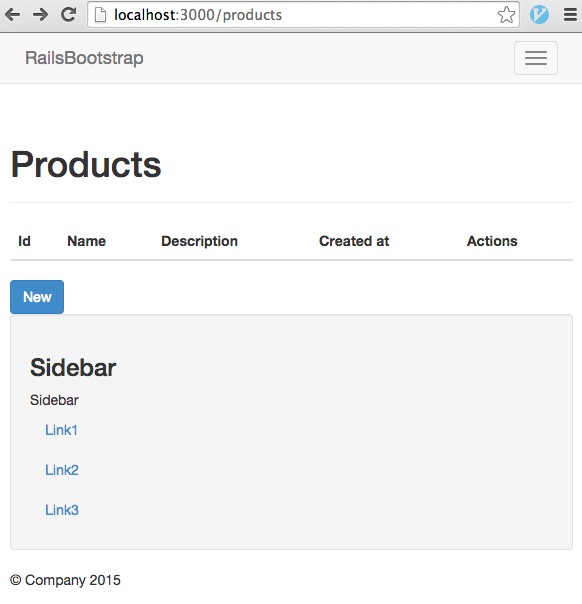Image resolution: width=582 pixels, height=604 pixels.
Task: Open Link2 in the sidebar
Action: (x=62, y=470)
